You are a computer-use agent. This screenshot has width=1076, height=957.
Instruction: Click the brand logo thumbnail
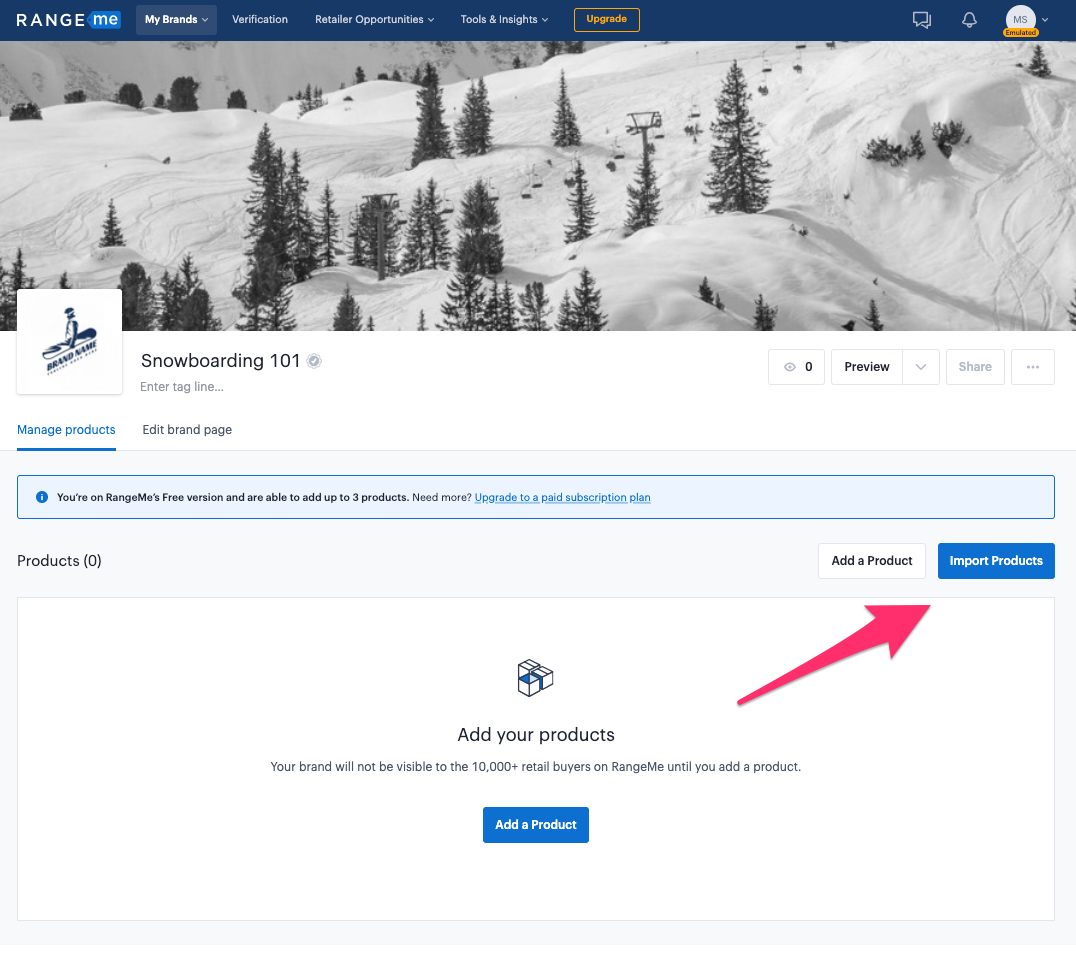(70, 342)
